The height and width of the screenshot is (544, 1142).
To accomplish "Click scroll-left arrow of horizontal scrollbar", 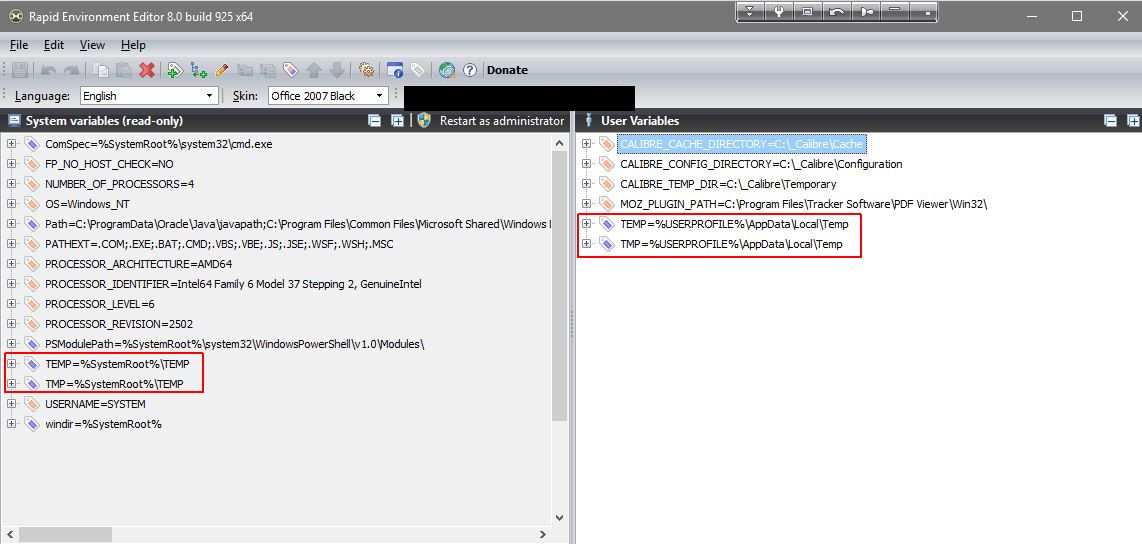I will click(9, 535).
